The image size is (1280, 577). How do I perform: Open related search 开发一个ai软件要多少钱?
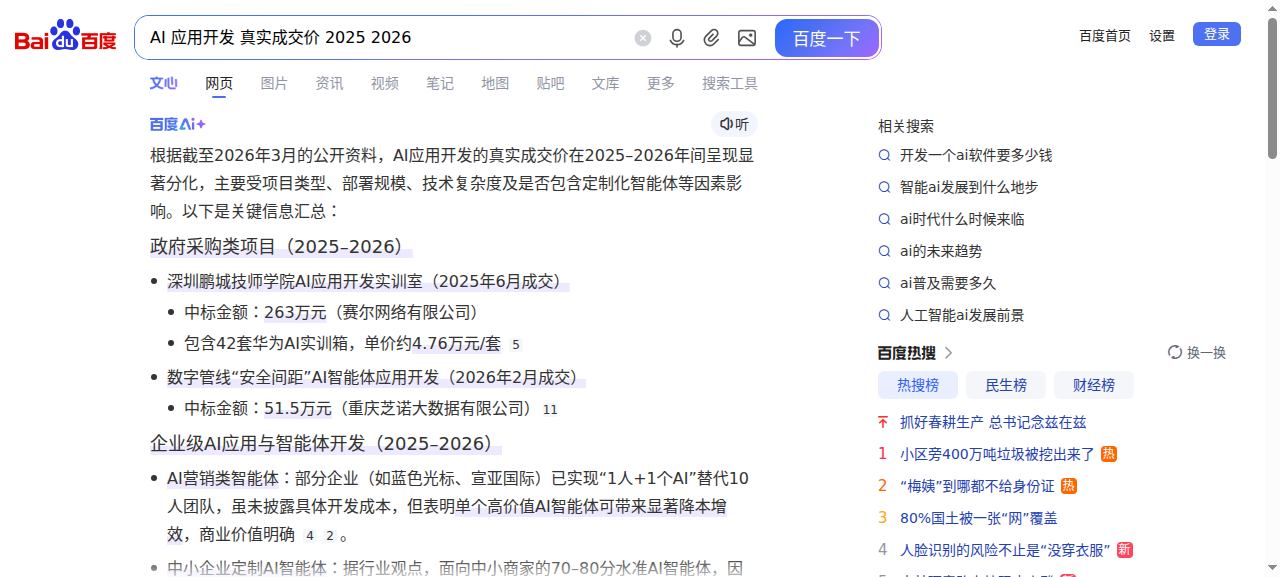(975, 155)
